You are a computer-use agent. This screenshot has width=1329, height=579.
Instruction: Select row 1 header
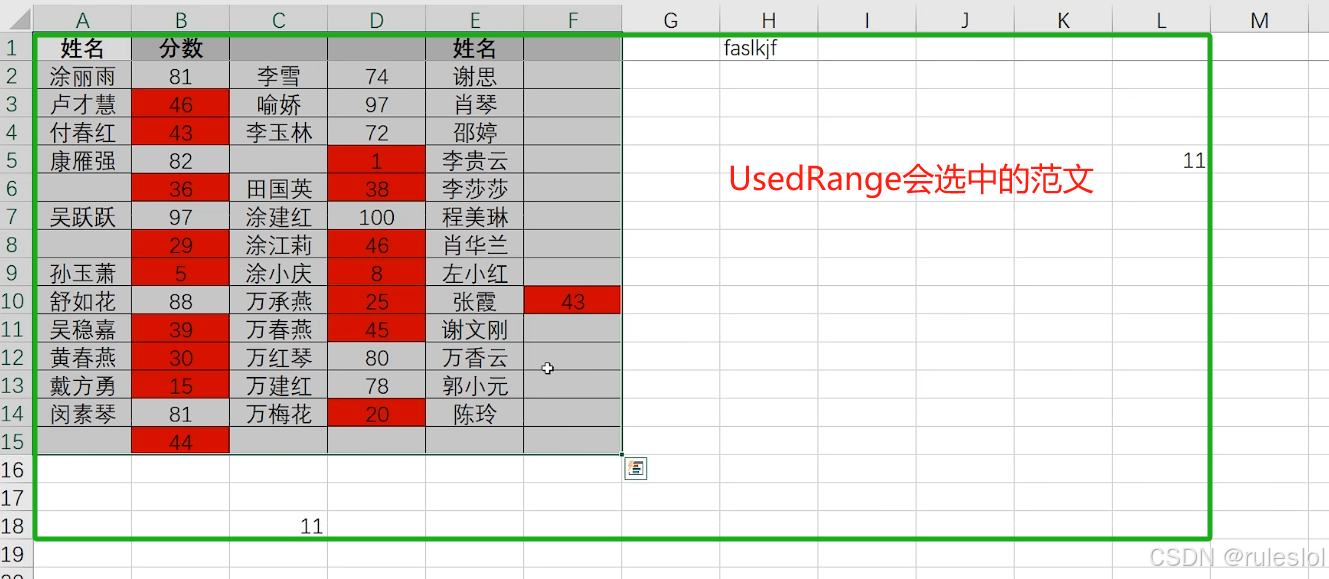tap(16, 48)
